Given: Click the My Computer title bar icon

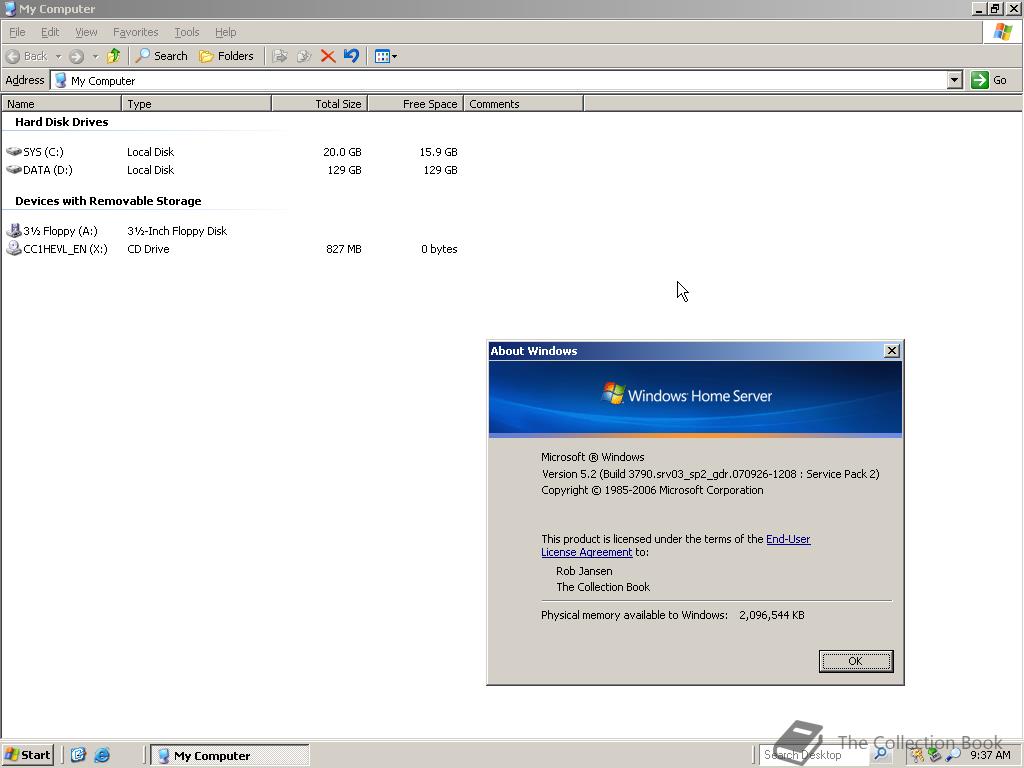Looking at the screenshot, I should 10,8.
